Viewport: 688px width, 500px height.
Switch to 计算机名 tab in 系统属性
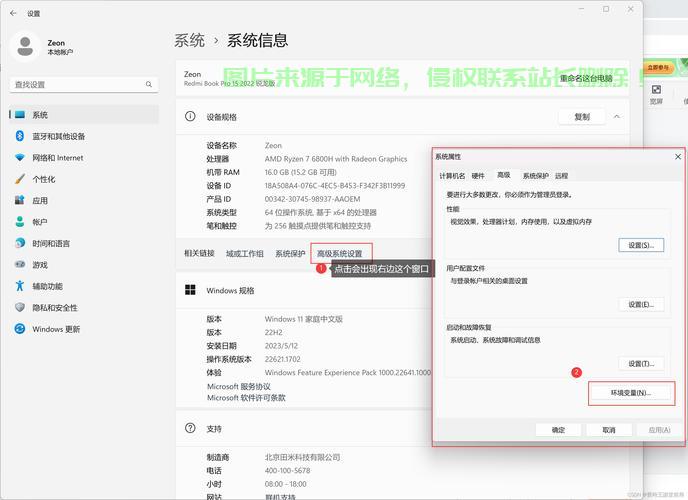point(452,176)
